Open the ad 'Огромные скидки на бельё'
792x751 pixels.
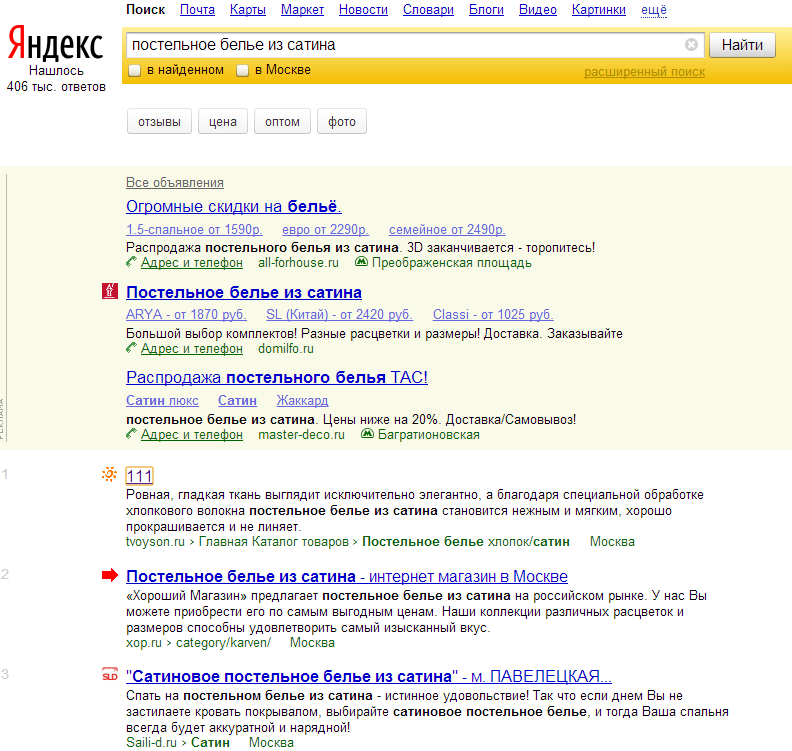coord(234,206)
